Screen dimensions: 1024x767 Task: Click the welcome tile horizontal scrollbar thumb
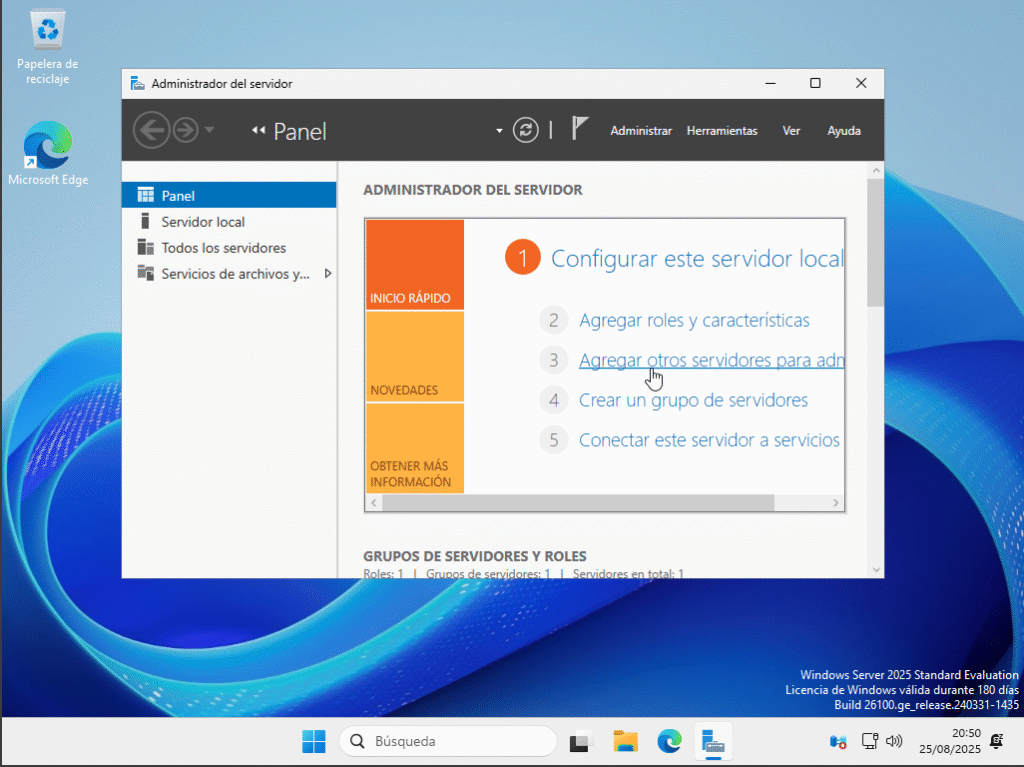click(578, 502)
